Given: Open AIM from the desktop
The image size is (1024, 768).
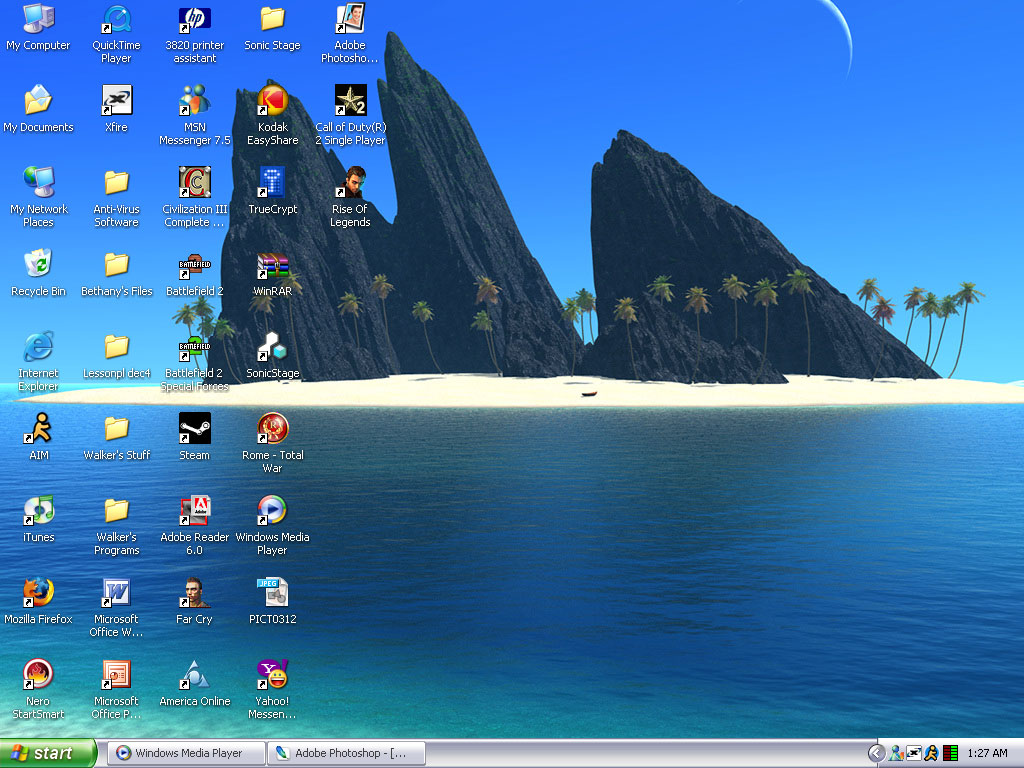Looking at the screenshot, I should (x=39, y=428).
